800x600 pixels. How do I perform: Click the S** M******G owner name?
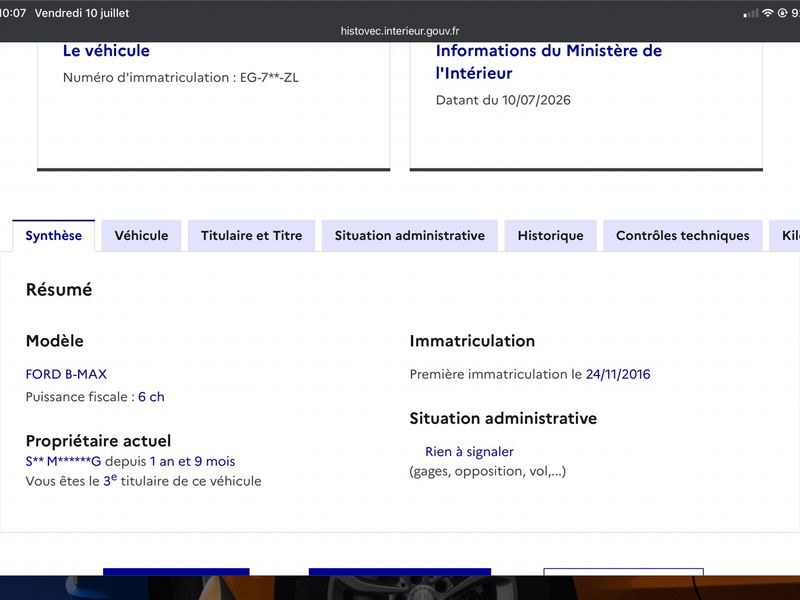pos(63,461)
